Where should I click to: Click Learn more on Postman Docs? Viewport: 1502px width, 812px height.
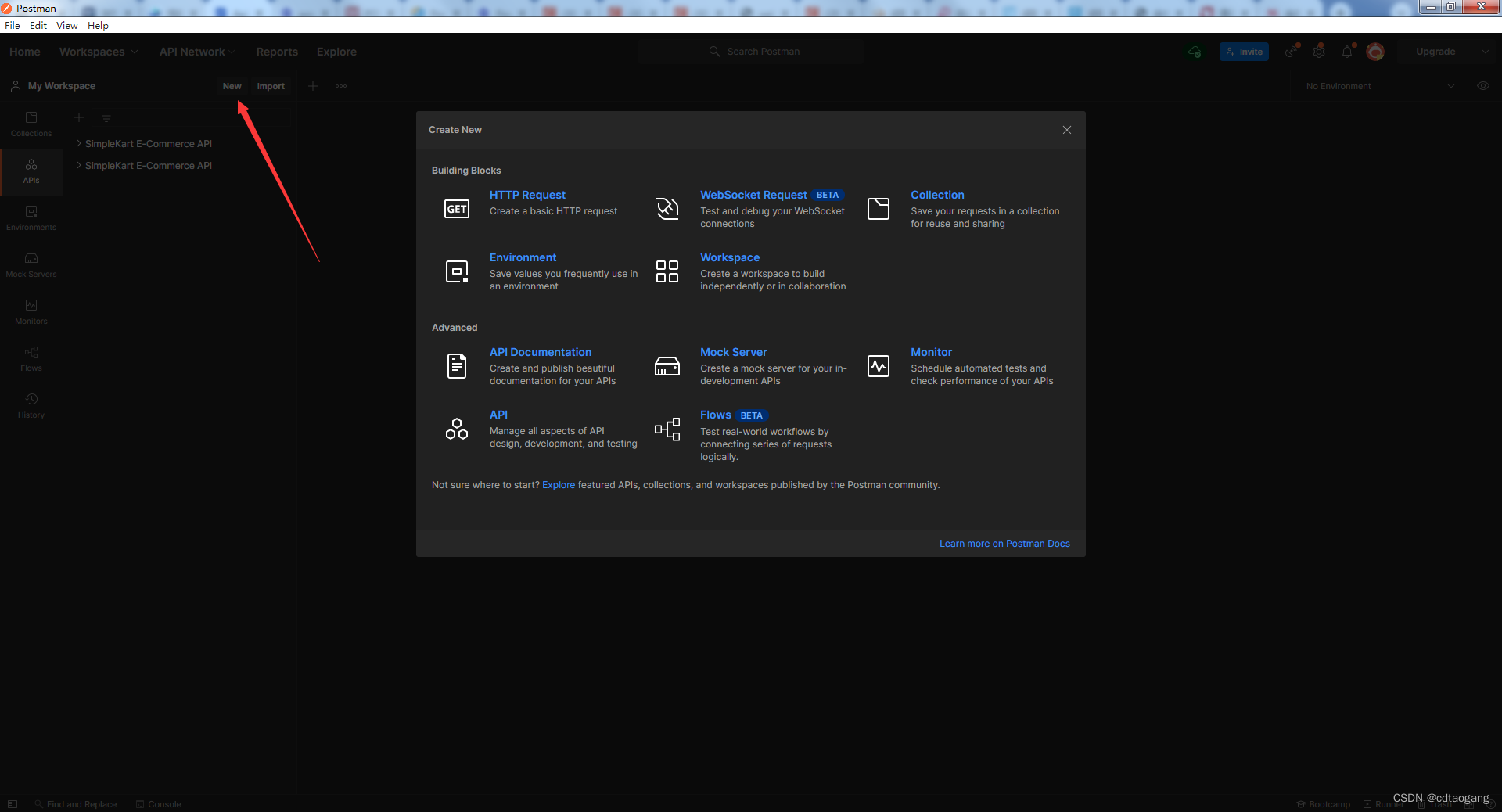pos(1004,544)
